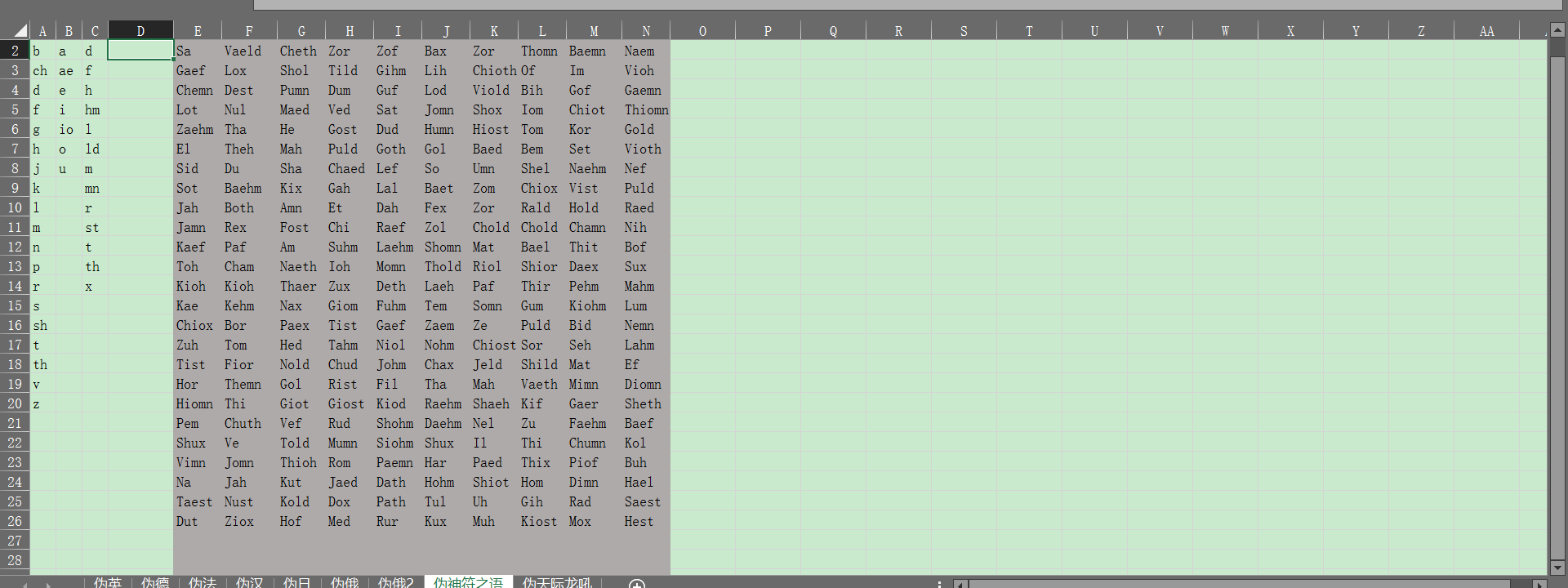
Task: Select column C cell "mn"
Action: click(x=95, y=188)
